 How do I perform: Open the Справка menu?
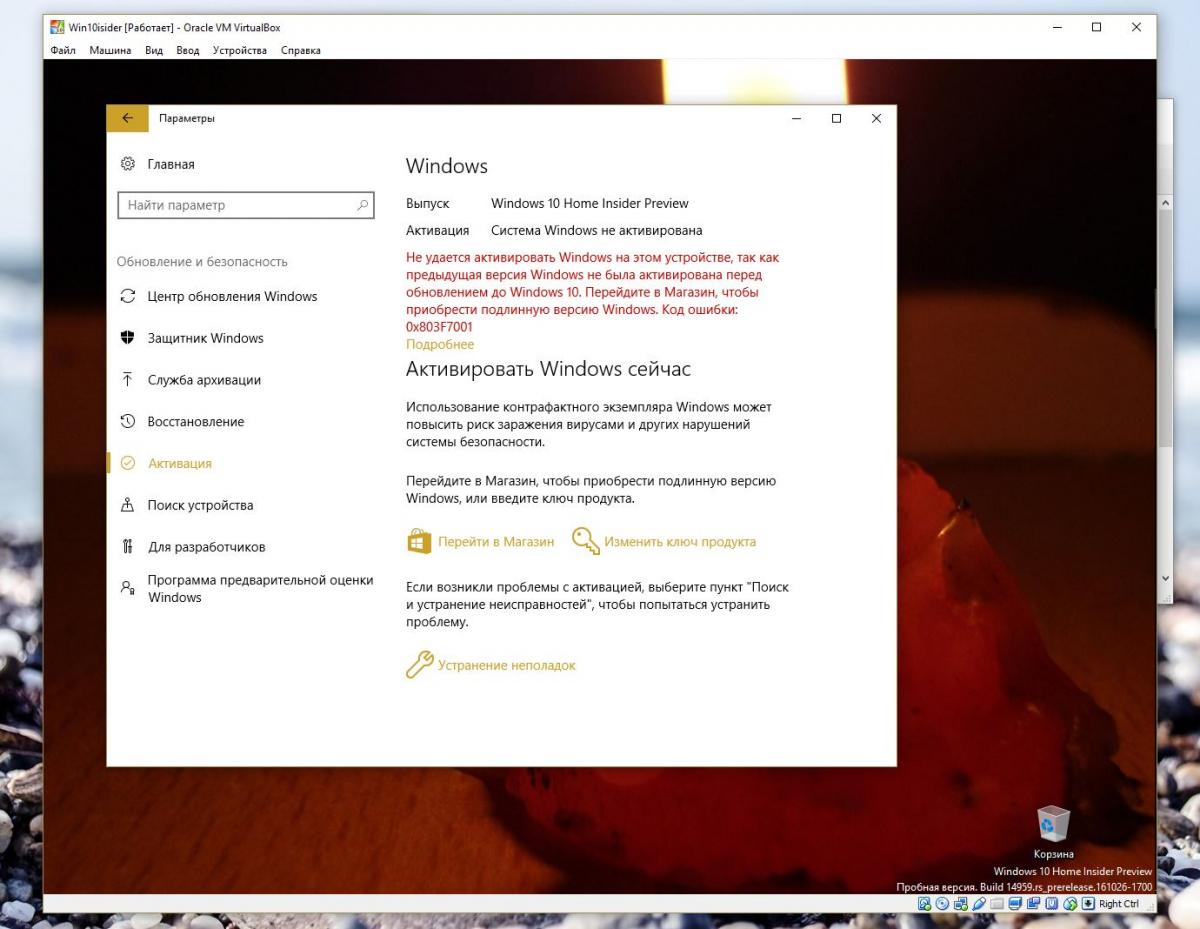click(x=300, y=50)
